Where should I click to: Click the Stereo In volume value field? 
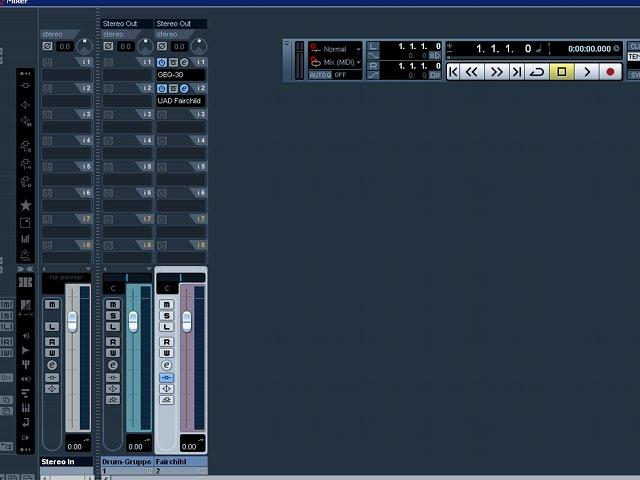[78, 444]
